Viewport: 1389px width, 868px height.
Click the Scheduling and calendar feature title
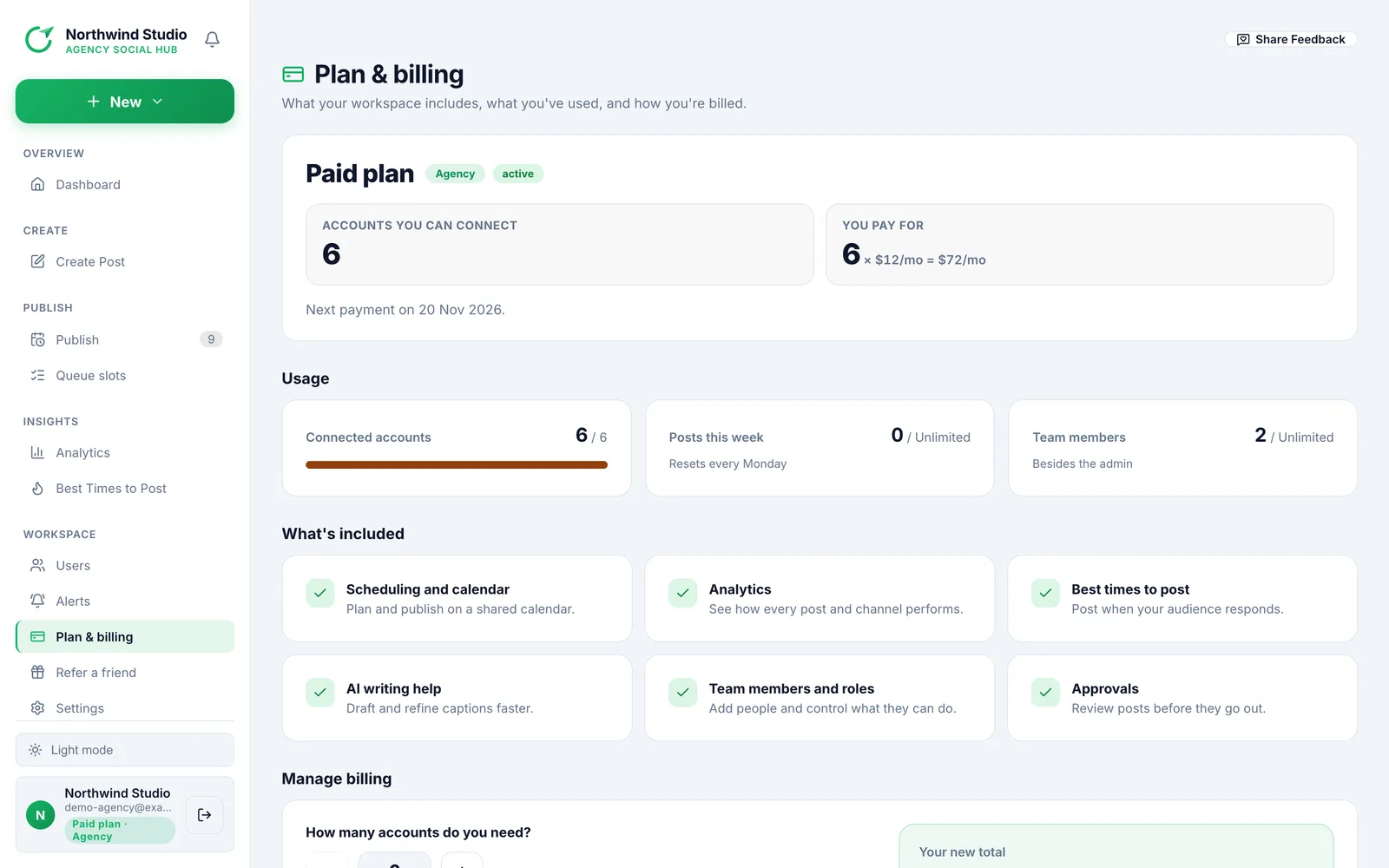pos(428,589)
